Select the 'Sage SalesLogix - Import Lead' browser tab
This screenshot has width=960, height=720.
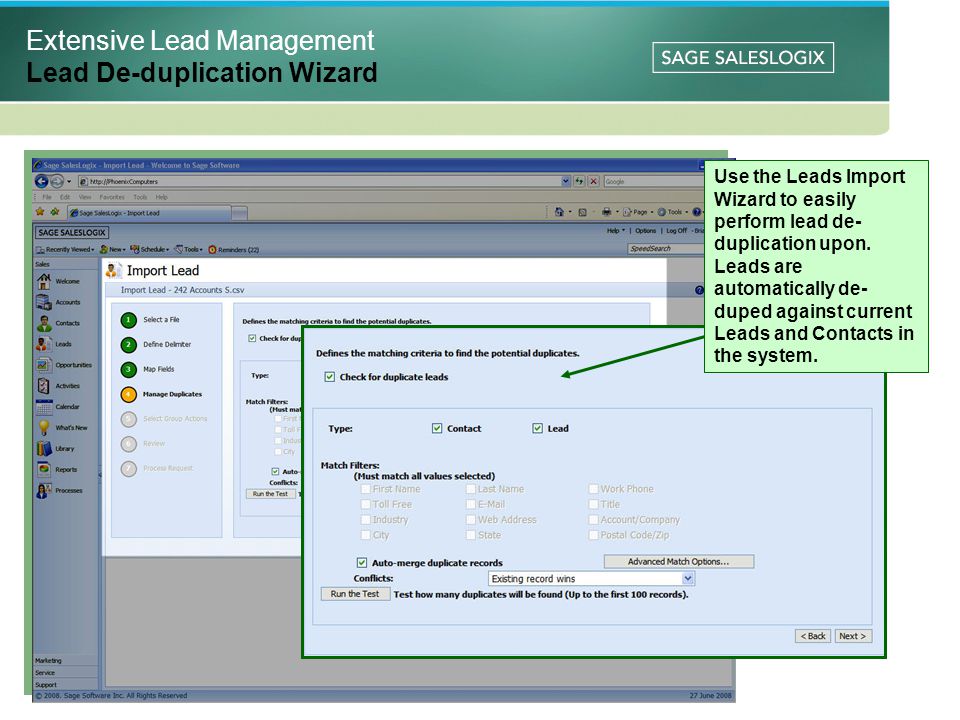149,213
